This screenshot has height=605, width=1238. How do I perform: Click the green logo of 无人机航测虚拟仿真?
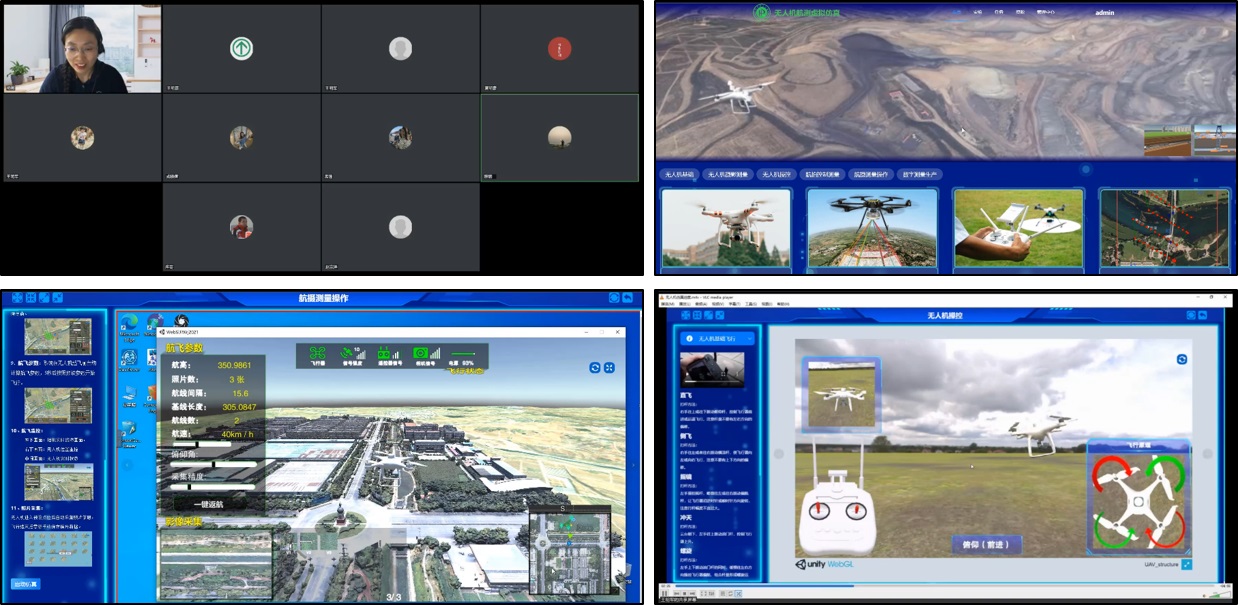761,12
